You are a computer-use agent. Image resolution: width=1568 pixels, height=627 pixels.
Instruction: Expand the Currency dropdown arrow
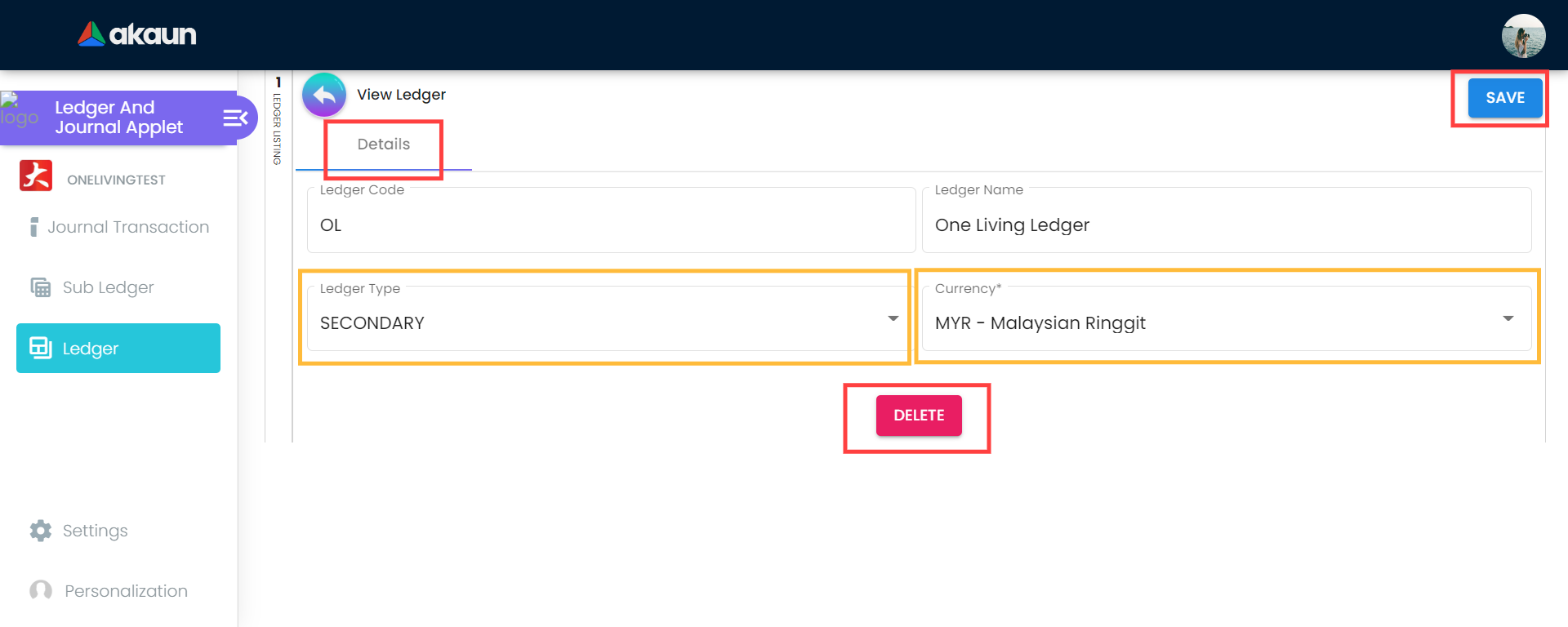click(x=1508, y=318)
